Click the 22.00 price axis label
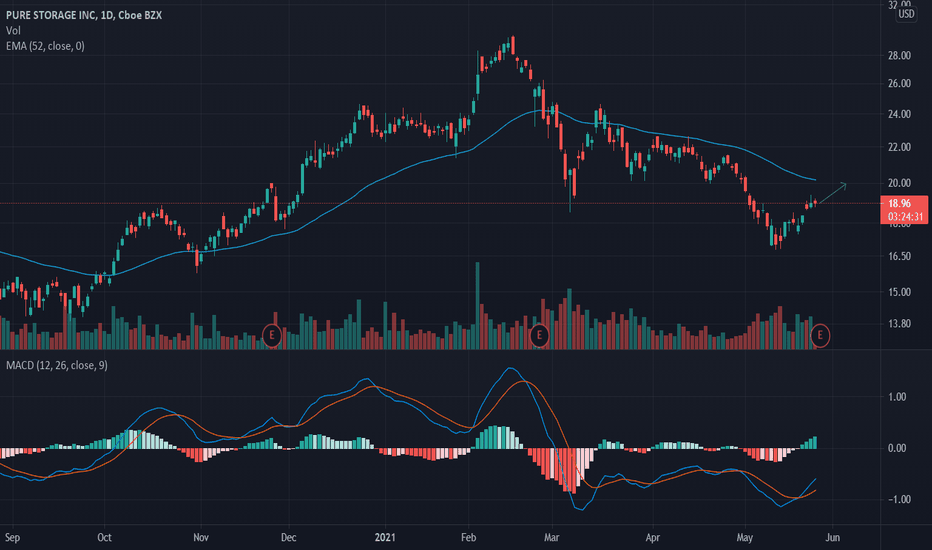 899,147
